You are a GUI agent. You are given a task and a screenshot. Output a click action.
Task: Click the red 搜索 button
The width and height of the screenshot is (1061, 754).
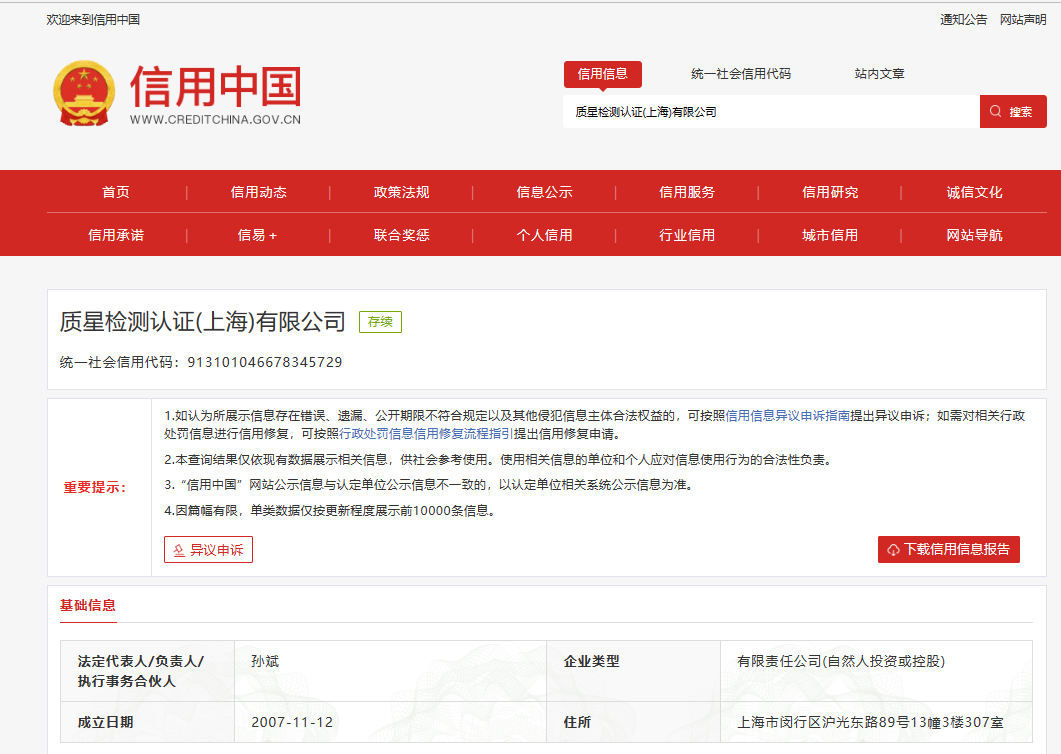click(x=1013, y=111)
